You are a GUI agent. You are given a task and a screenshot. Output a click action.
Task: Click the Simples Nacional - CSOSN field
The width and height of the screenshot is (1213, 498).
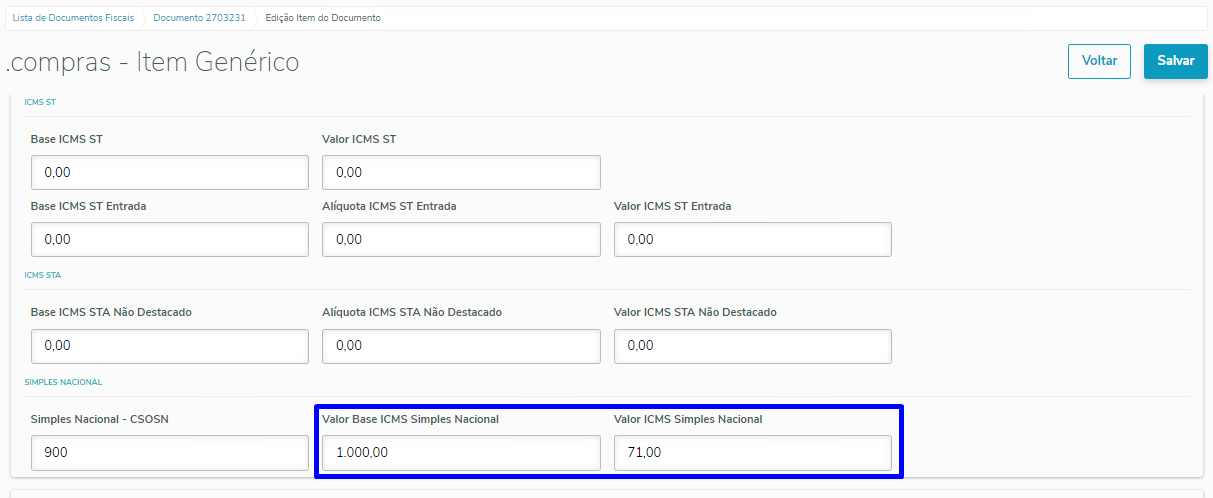point(170,453)
